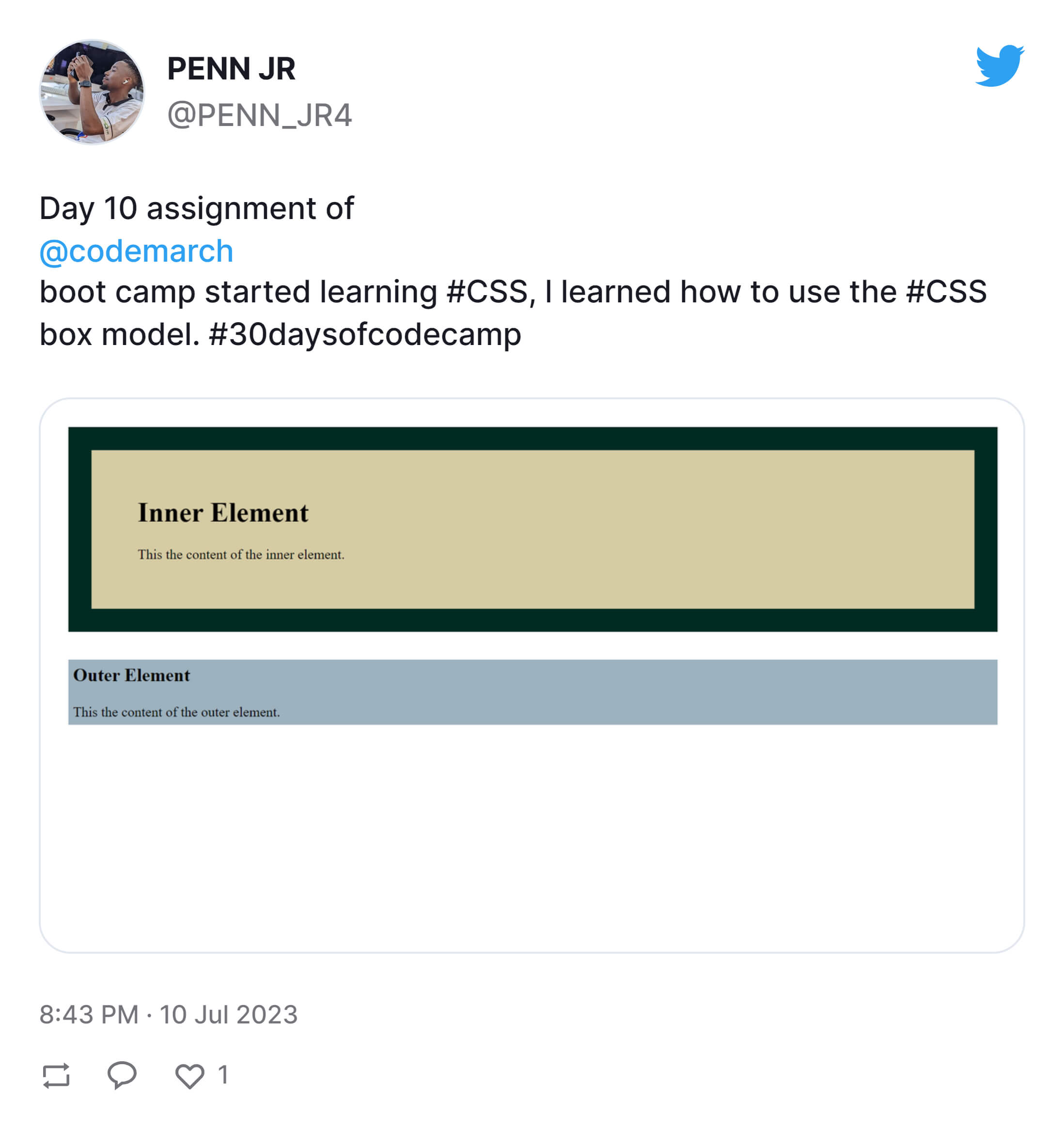Open the @PENN_JR4 handle

click(x=260, y=115)
